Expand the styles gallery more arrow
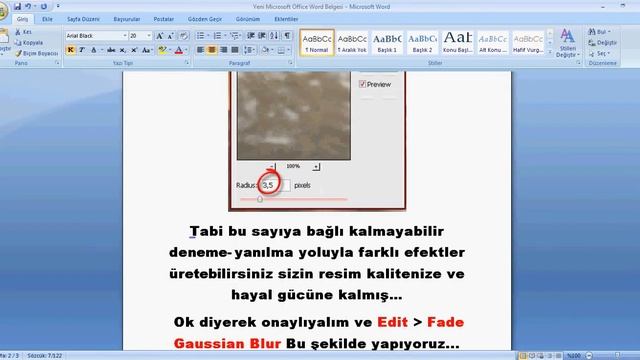Viewport: 640px width, 360px height. 550,52
